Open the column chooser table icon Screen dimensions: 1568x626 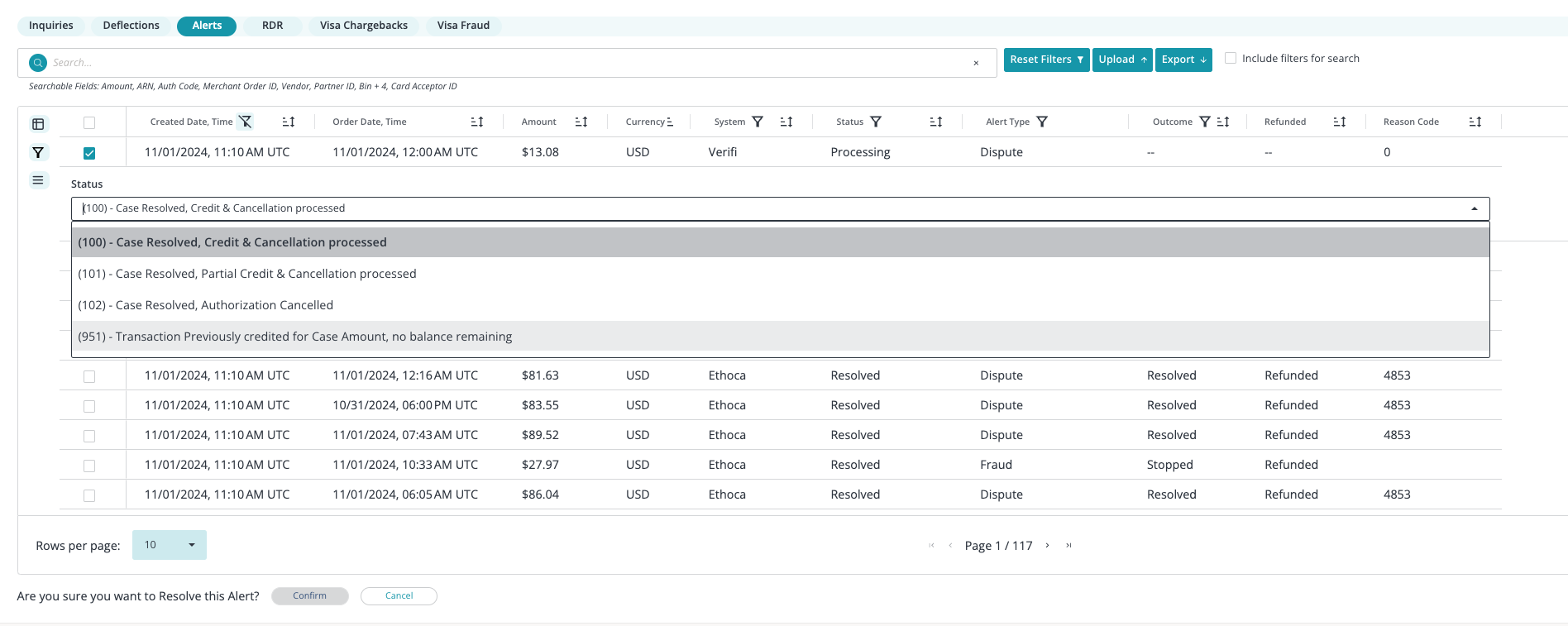click(x=38, y=124)
